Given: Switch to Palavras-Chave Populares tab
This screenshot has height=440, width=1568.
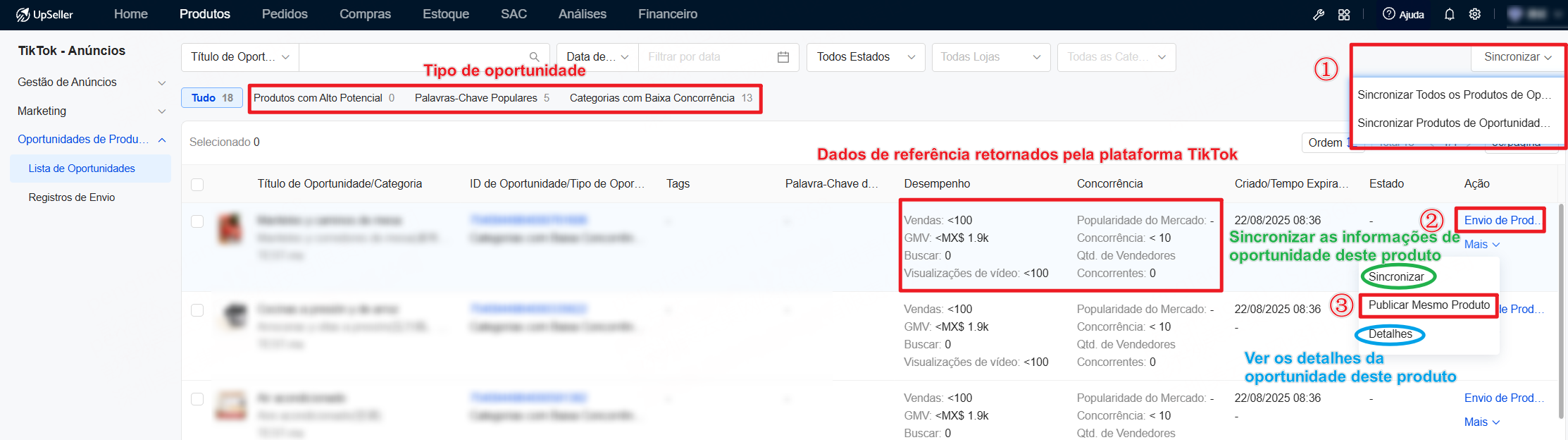Looking at the screenshot, I should point(483,98).
